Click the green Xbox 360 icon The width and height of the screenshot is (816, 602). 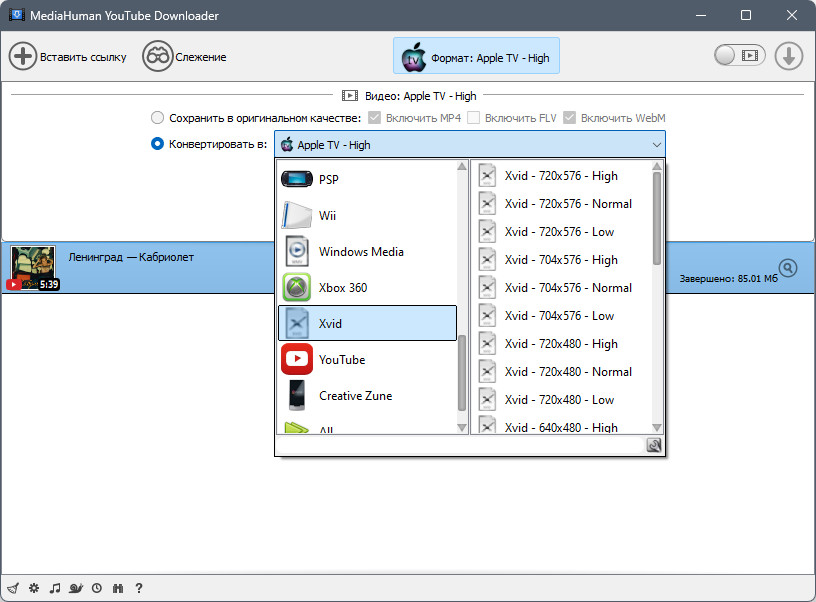pyautogui.click(x=297, y=287)
